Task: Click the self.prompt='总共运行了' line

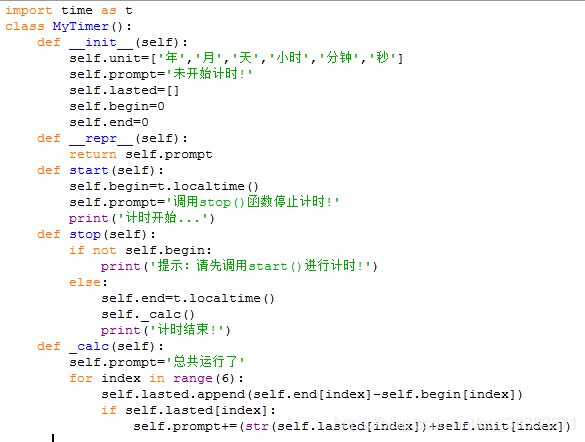Action: [157, 362]
